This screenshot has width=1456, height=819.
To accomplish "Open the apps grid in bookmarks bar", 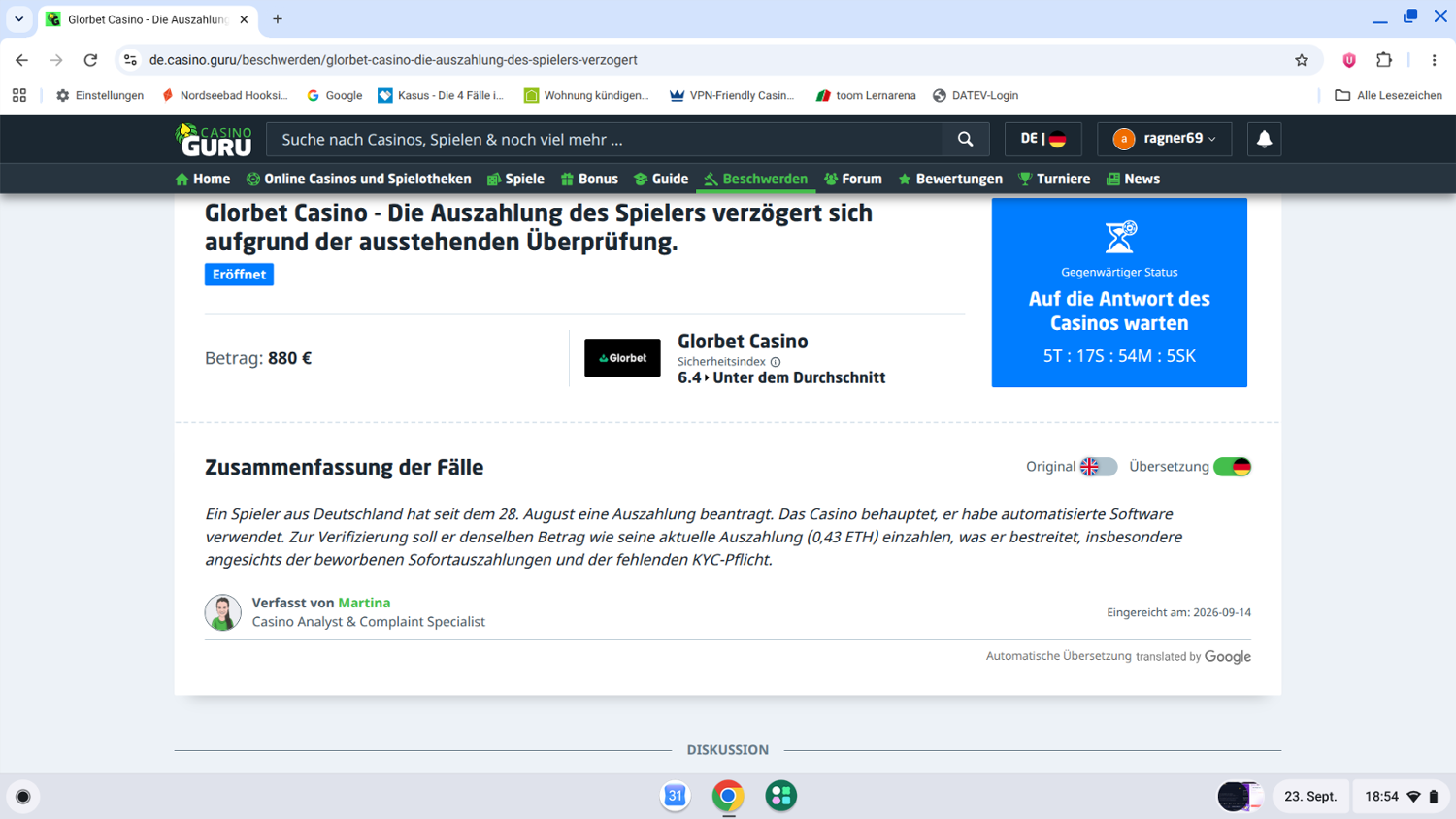I will pyautogui.click(x=19, y=95).
